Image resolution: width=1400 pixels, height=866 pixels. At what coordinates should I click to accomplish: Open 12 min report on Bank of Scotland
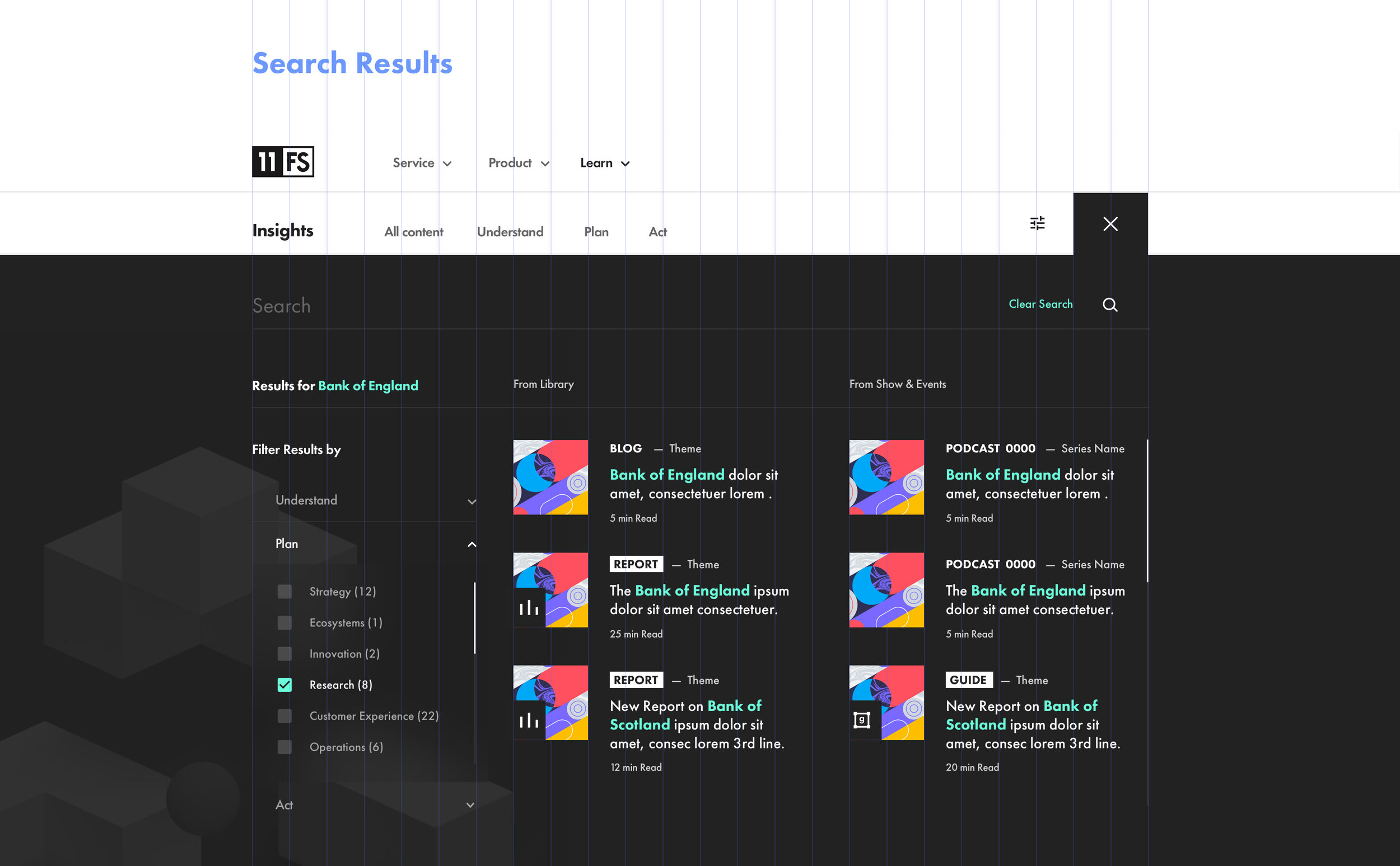697,724
